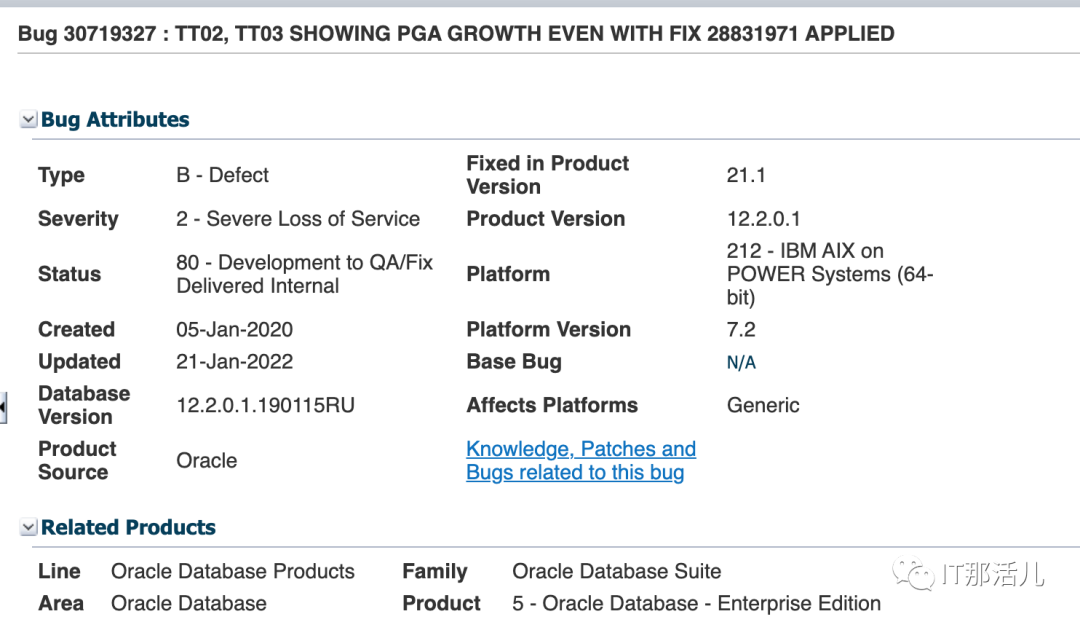Click the Database Version 12.2.0.1.190115RU value
Image resolution: width=1080 pixels, height=622 pixels.
(265, 406)
